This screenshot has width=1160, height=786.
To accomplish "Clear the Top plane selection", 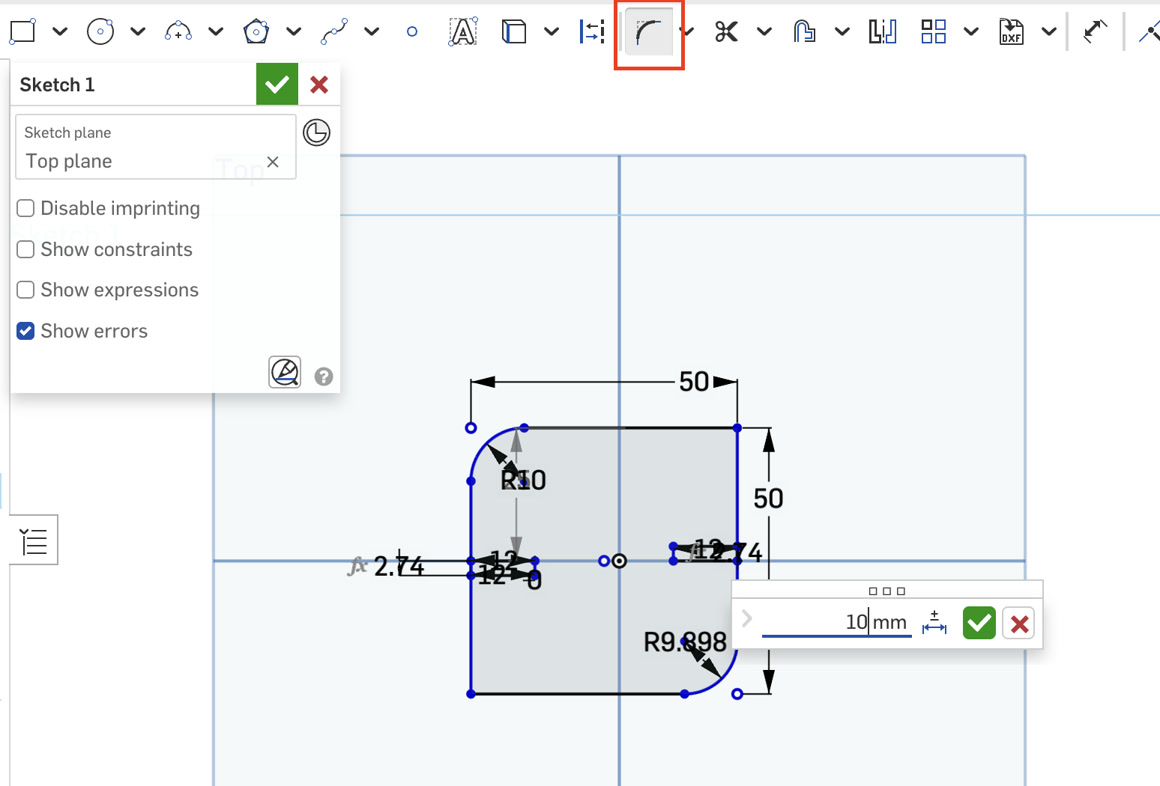I will [x=273, y=162].
